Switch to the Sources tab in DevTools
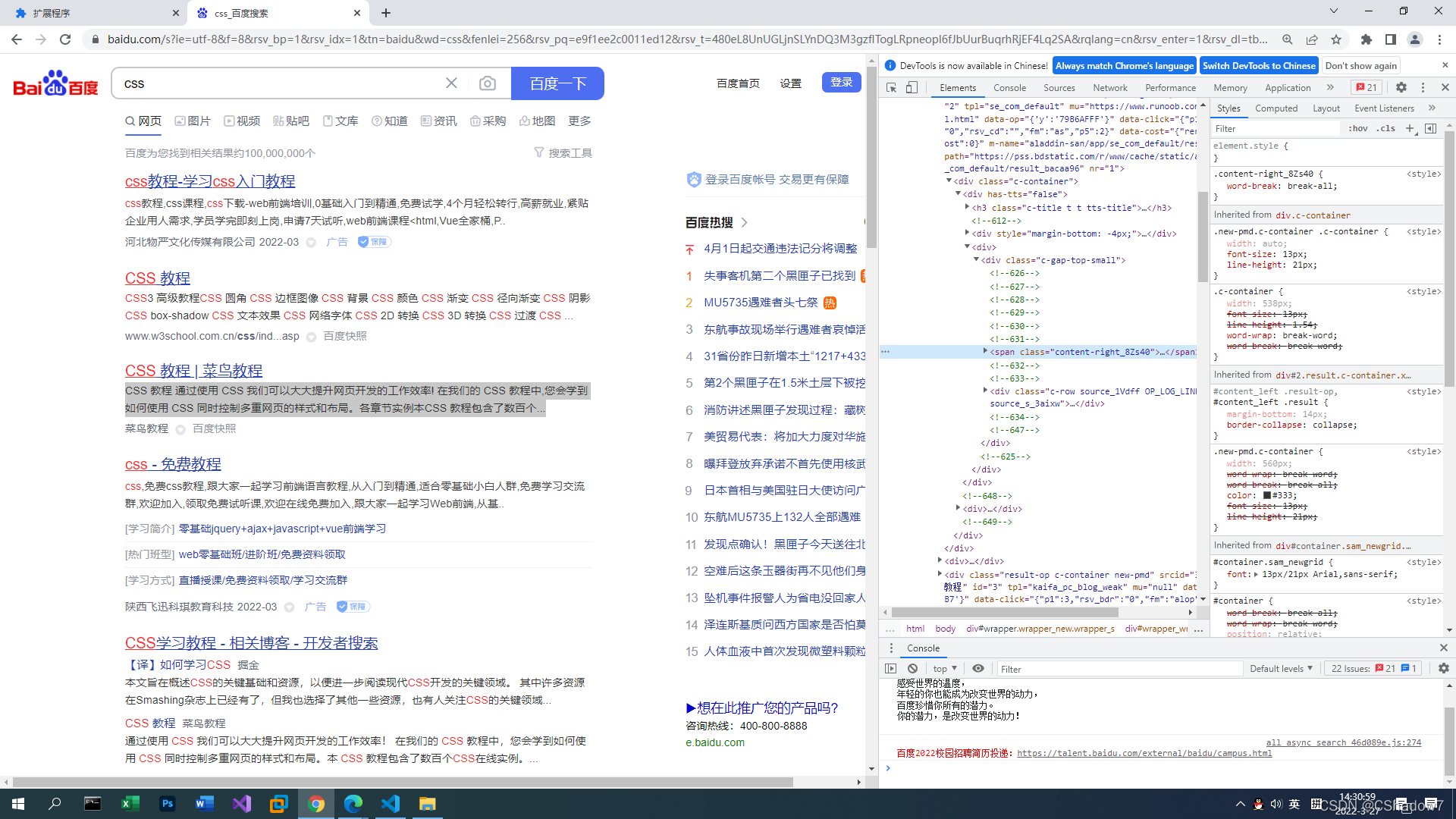Image resolution: width=1456 pixels, height=819 pixels. click(x=1059, y=88)
